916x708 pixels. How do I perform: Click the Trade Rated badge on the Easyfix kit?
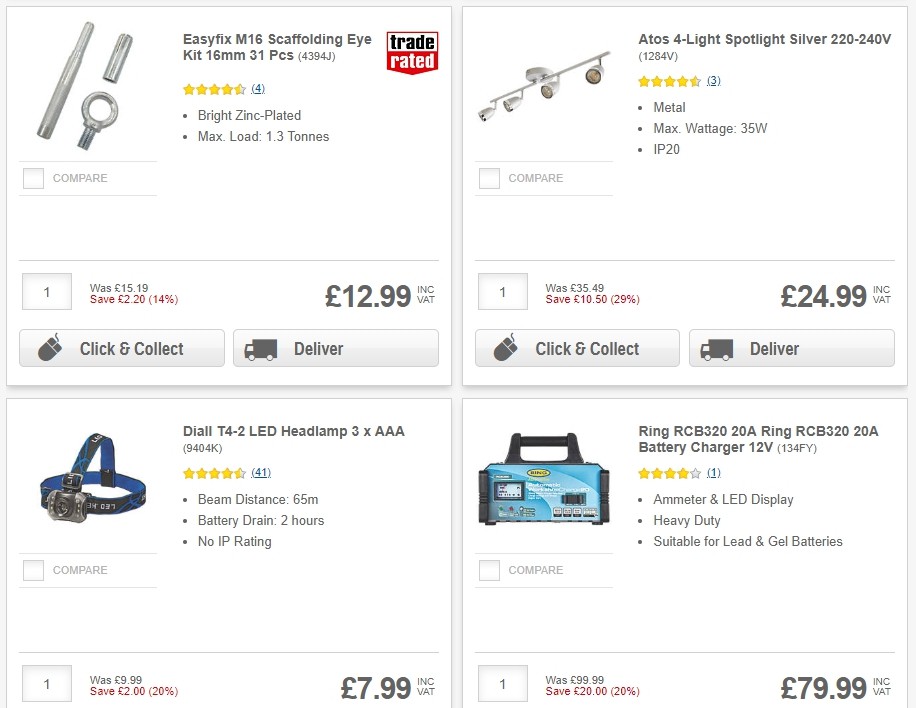412,50
